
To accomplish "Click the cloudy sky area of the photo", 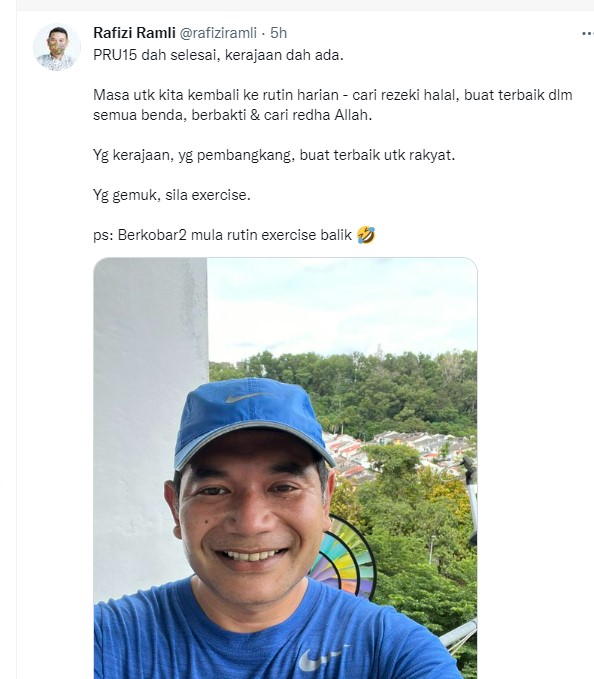I will [x=342, y=307].
